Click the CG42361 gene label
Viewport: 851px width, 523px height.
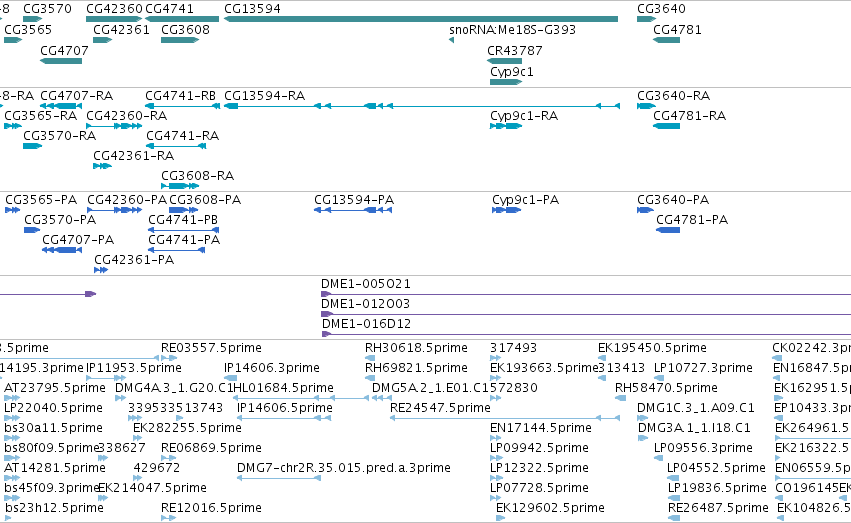(x=122, y=29)
